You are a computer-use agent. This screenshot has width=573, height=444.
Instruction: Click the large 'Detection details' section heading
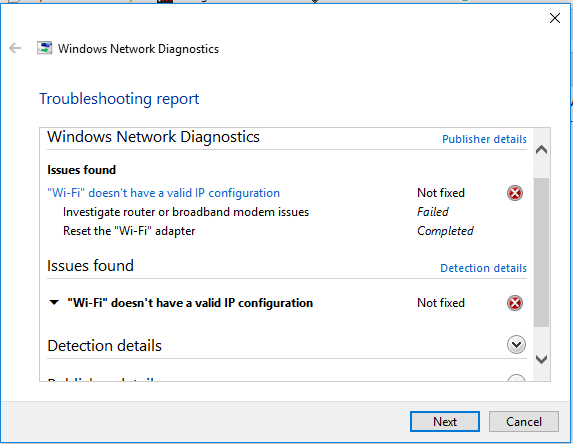[x=105, y=346]
